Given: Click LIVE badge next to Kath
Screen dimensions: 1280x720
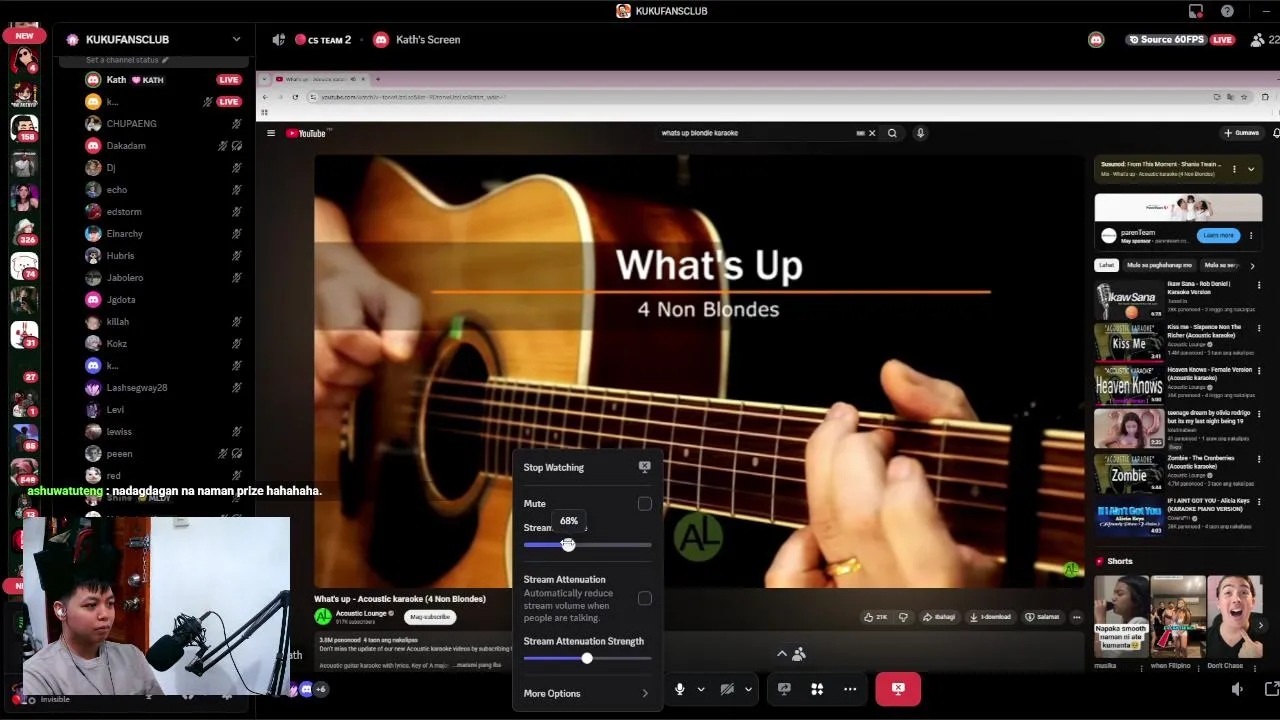Looking at the screenshot, I should (229, 80).
